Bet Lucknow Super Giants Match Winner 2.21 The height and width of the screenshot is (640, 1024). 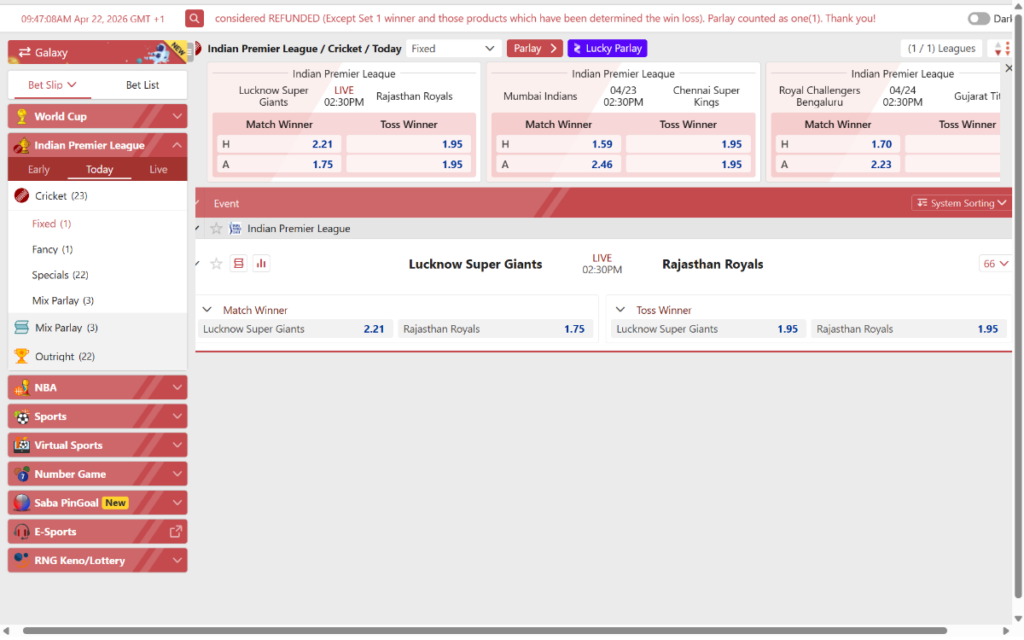coord(295,329)
